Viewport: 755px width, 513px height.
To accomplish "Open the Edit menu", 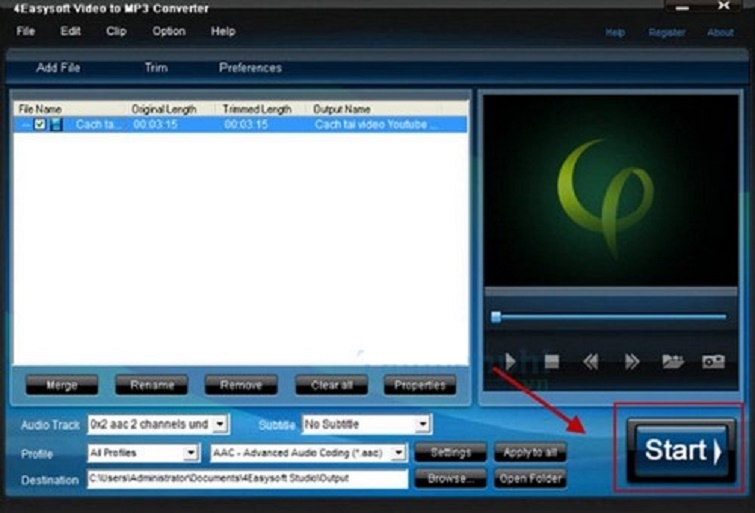I will point(70,31).
